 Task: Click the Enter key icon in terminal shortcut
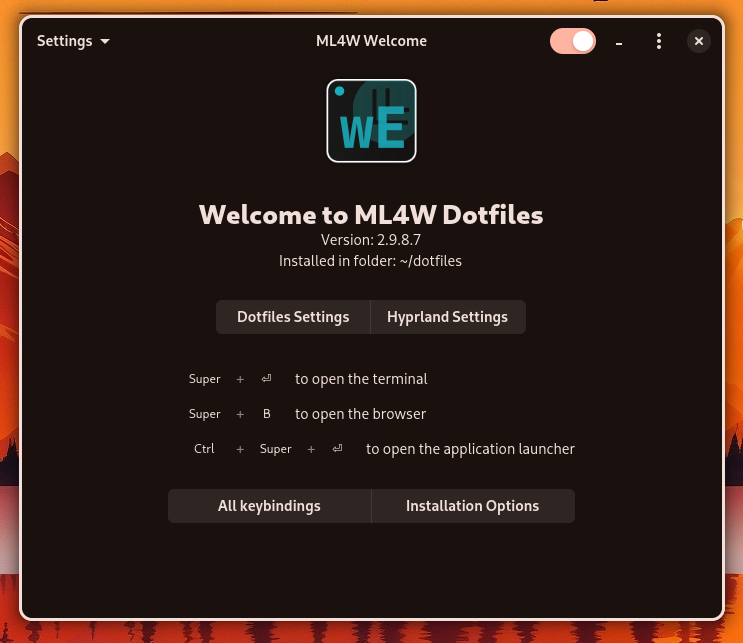pos(267,379)
